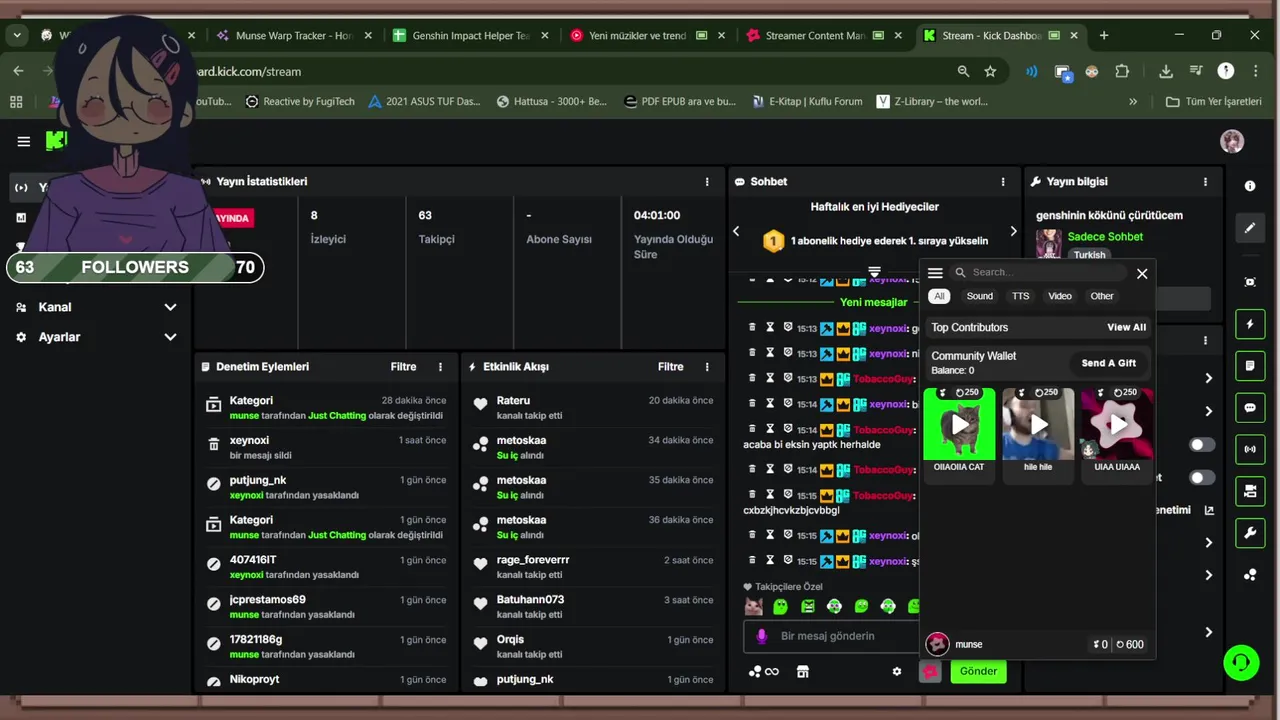Open the Chrome extensions puzzle icon

(1122, 71)
